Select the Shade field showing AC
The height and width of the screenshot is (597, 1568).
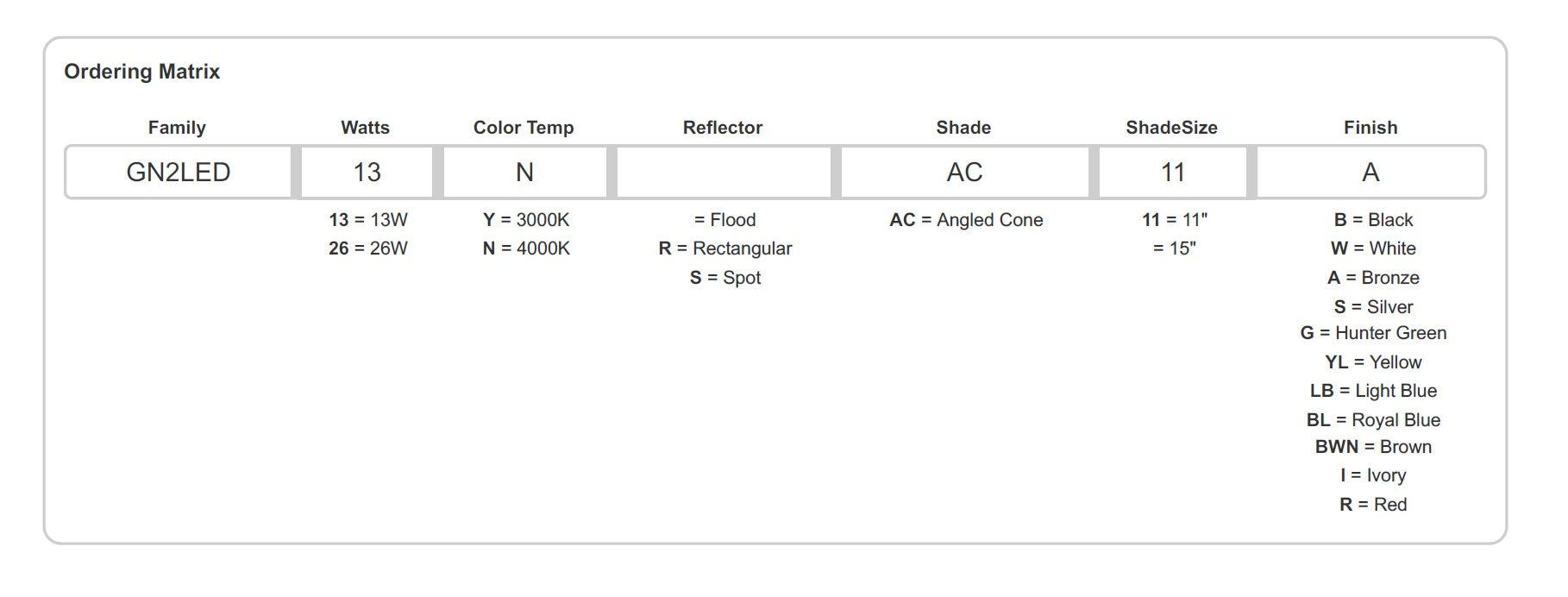click(964, 173)
